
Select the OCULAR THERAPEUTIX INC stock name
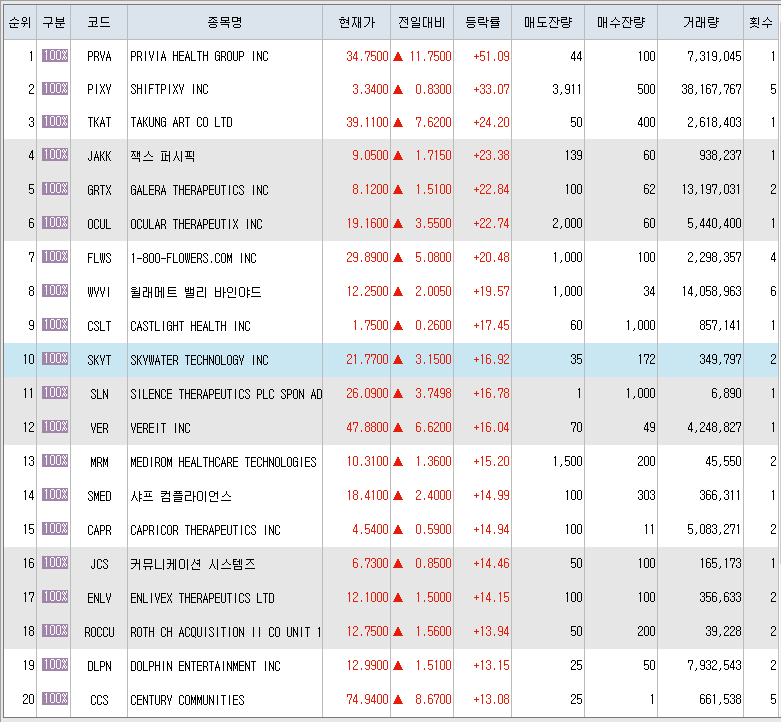[196, 224]
